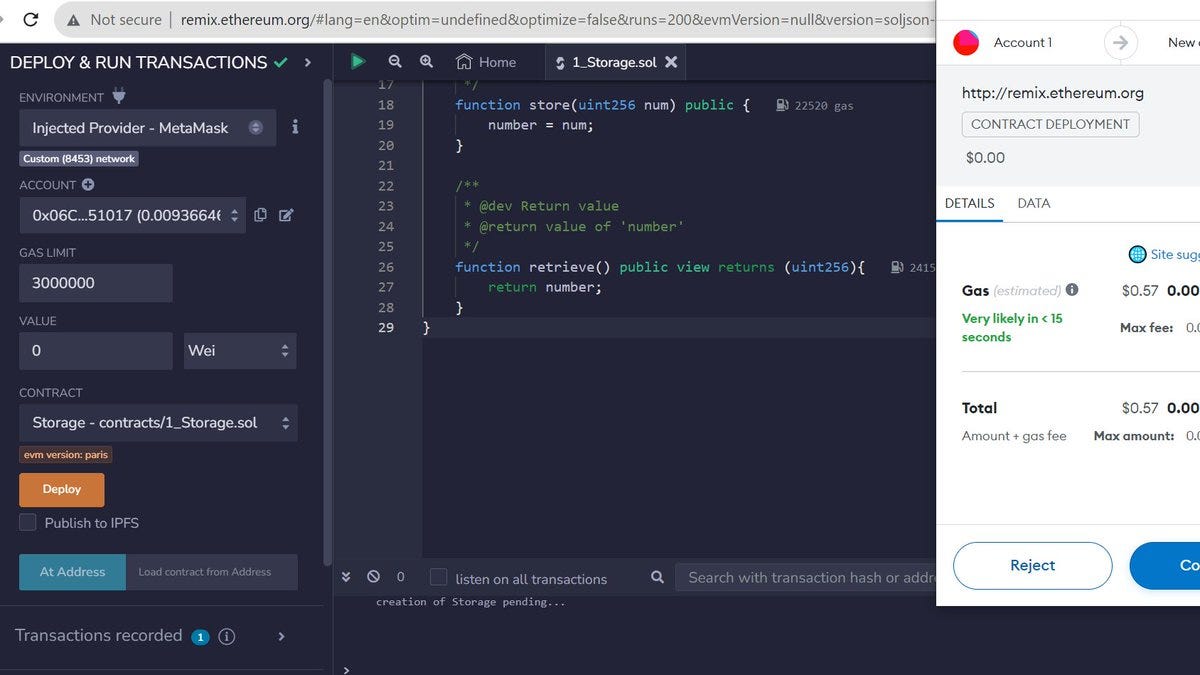Click the info icon next to Gas estimated
The width and height of the screenshot is (1200, 675).
1072,290
